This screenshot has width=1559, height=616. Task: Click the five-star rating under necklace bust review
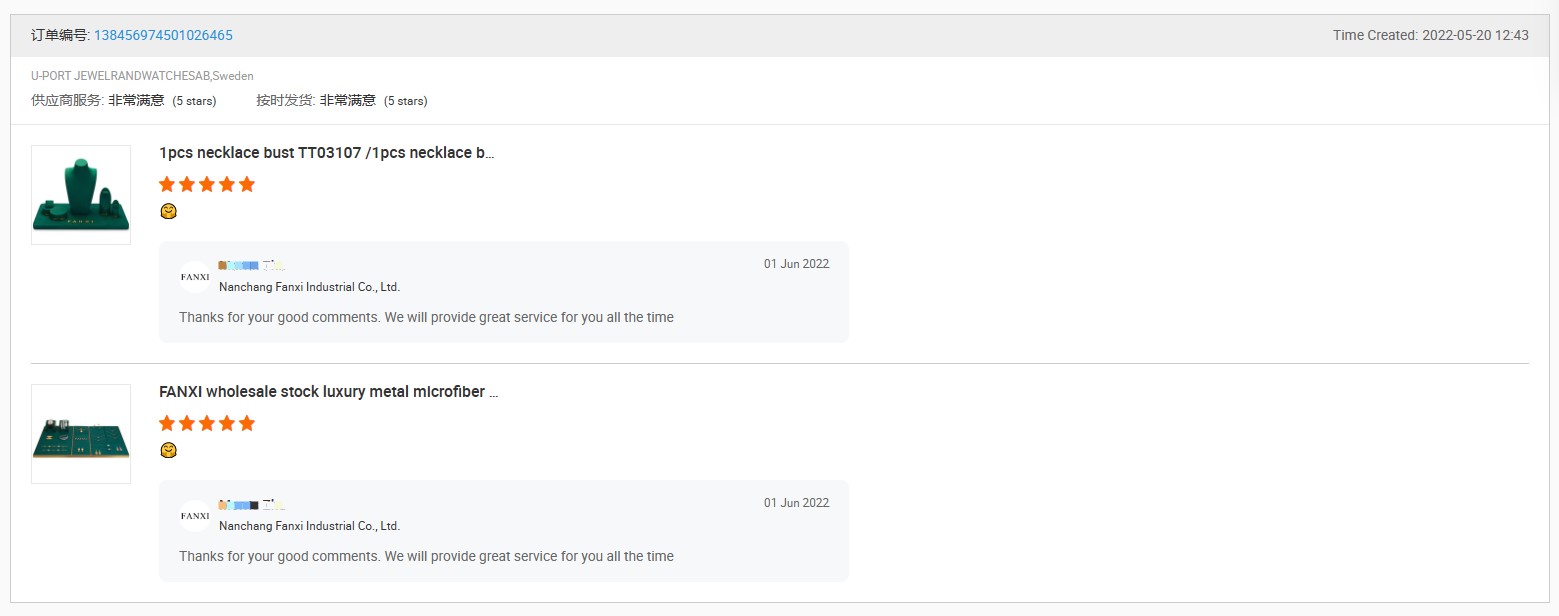207,184
